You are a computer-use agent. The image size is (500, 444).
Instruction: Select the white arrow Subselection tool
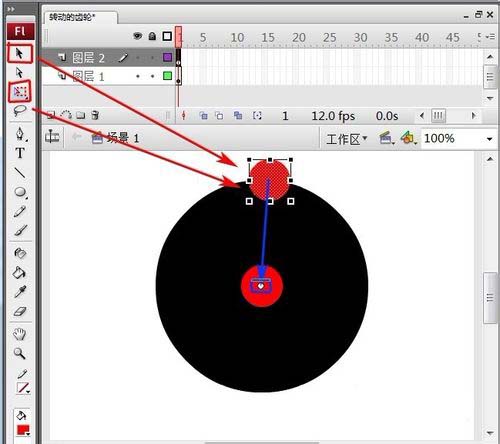[19, 72]
